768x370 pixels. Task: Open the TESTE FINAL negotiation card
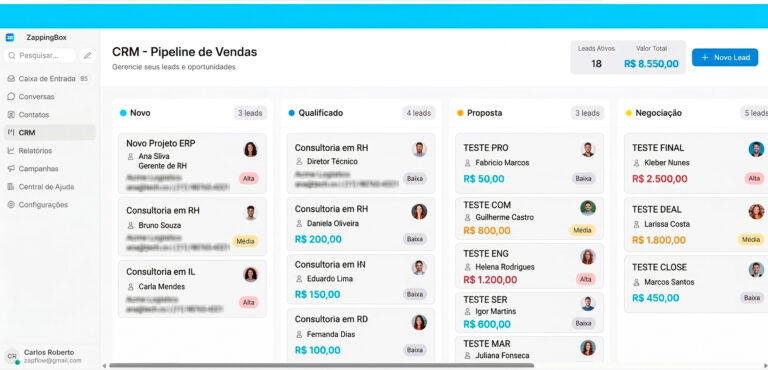tap(696, 163)
